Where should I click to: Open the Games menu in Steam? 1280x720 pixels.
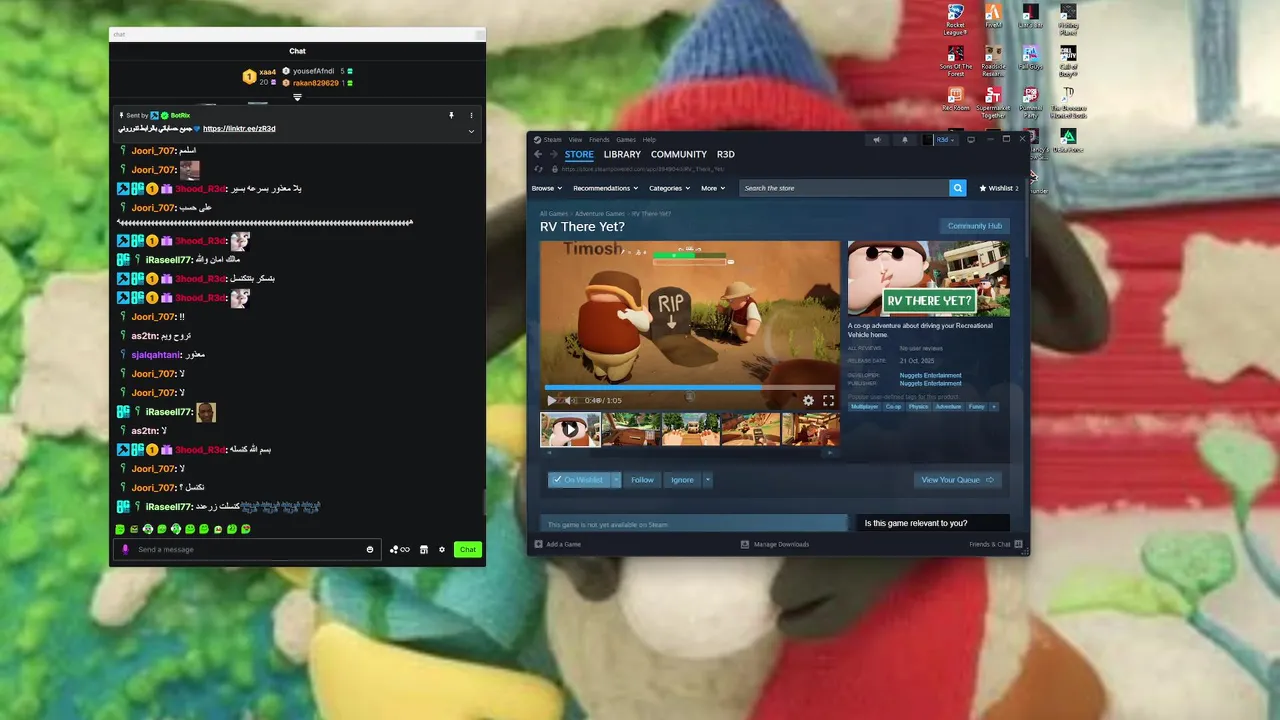626,140
